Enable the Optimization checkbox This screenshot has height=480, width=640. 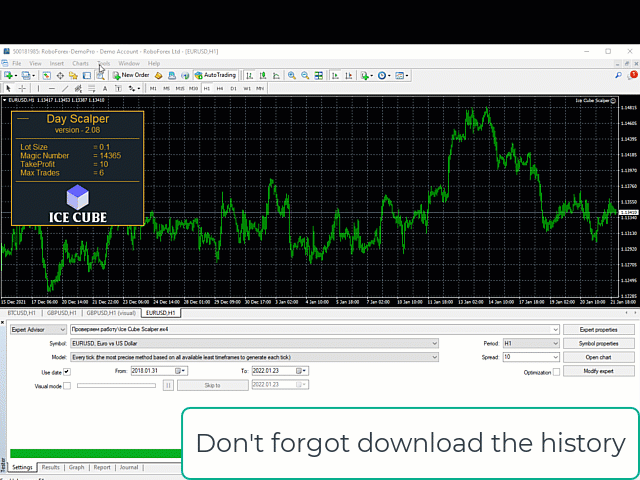click(x=556, y=372)
